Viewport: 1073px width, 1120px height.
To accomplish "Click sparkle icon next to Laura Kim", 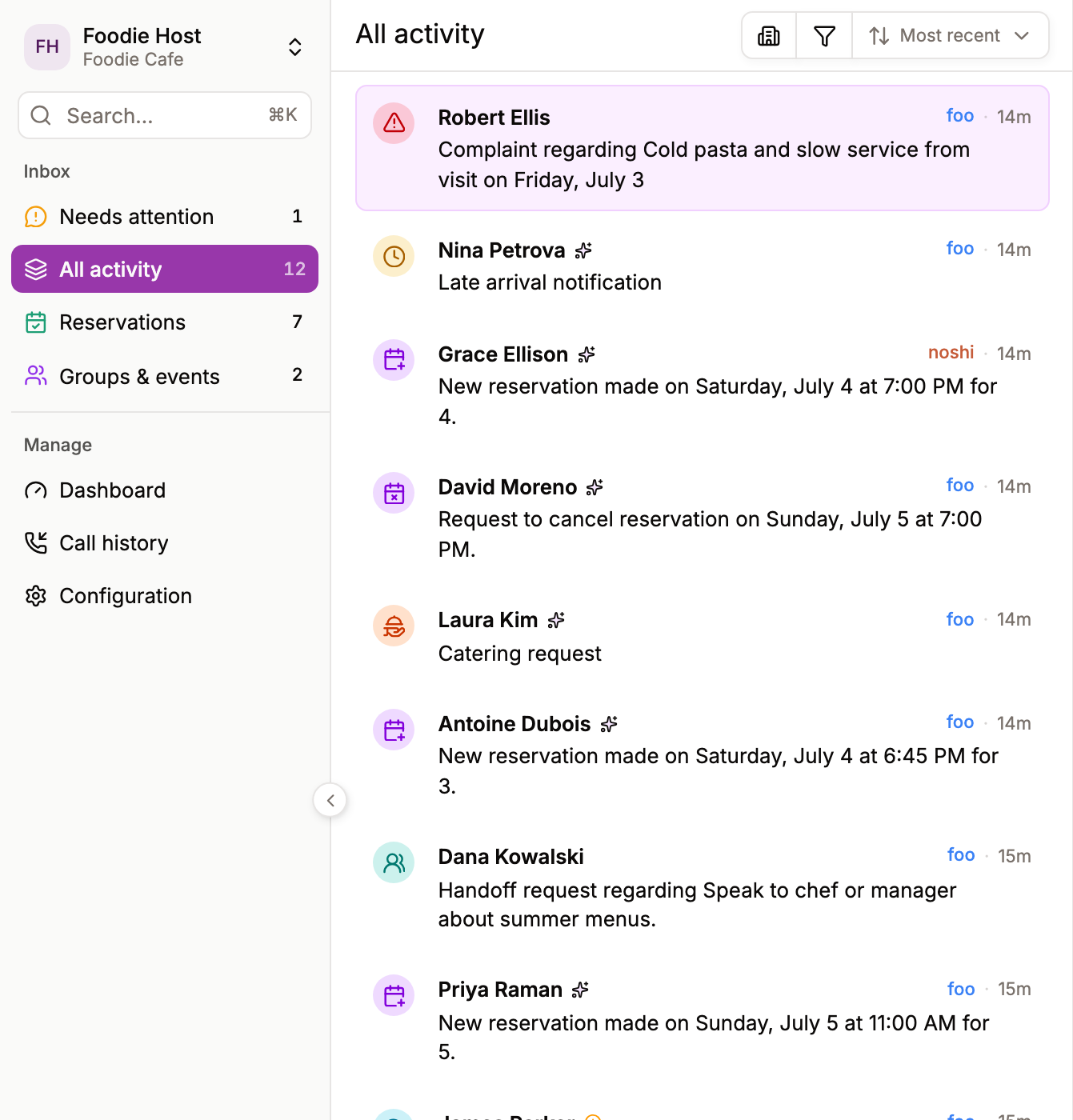I will [x=556, y=620].
